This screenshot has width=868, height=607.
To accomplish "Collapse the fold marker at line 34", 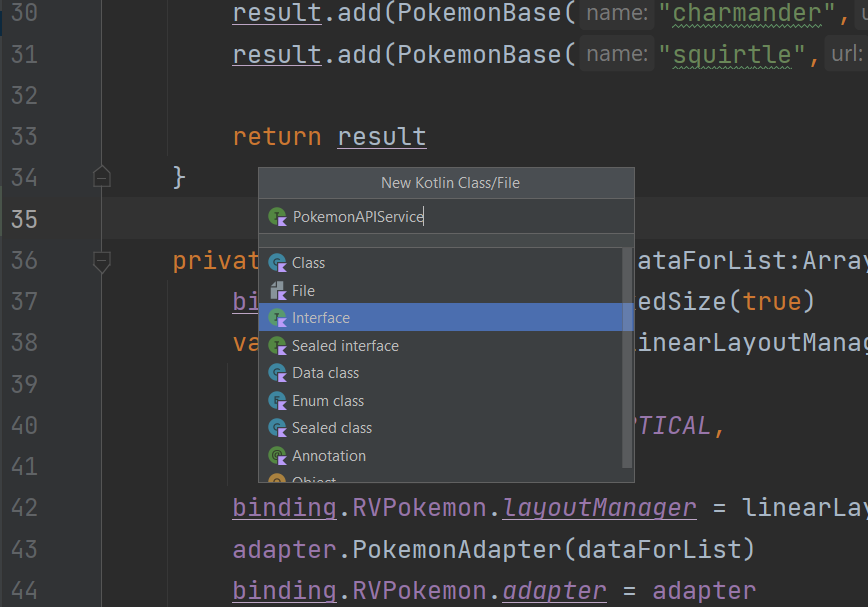I will [x=101, y=178].
